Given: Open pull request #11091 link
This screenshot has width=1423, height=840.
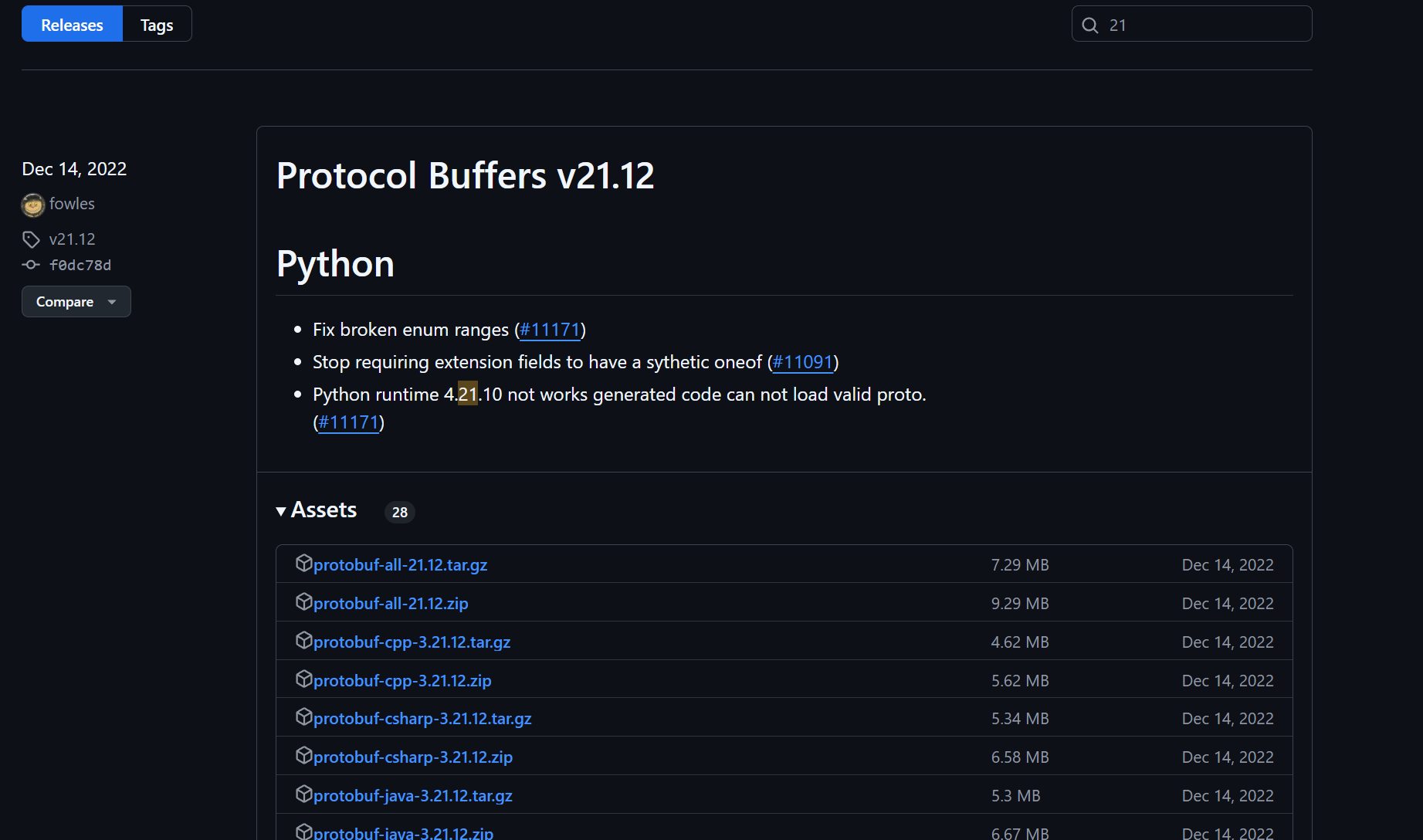Looking at the screenshot, I should (x=803, y=362).
